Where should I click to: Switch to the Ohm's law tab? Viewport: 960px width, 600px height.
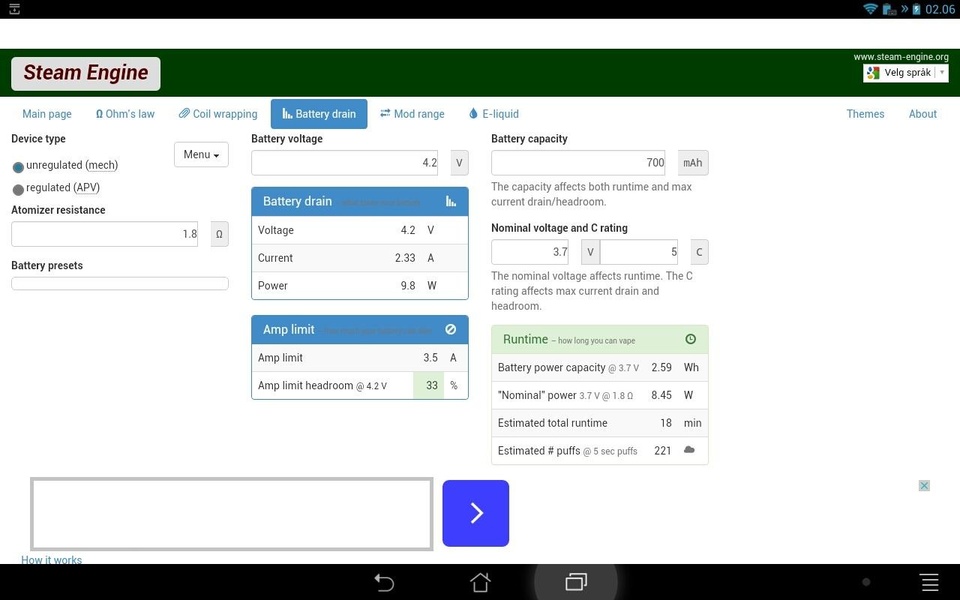125,114
